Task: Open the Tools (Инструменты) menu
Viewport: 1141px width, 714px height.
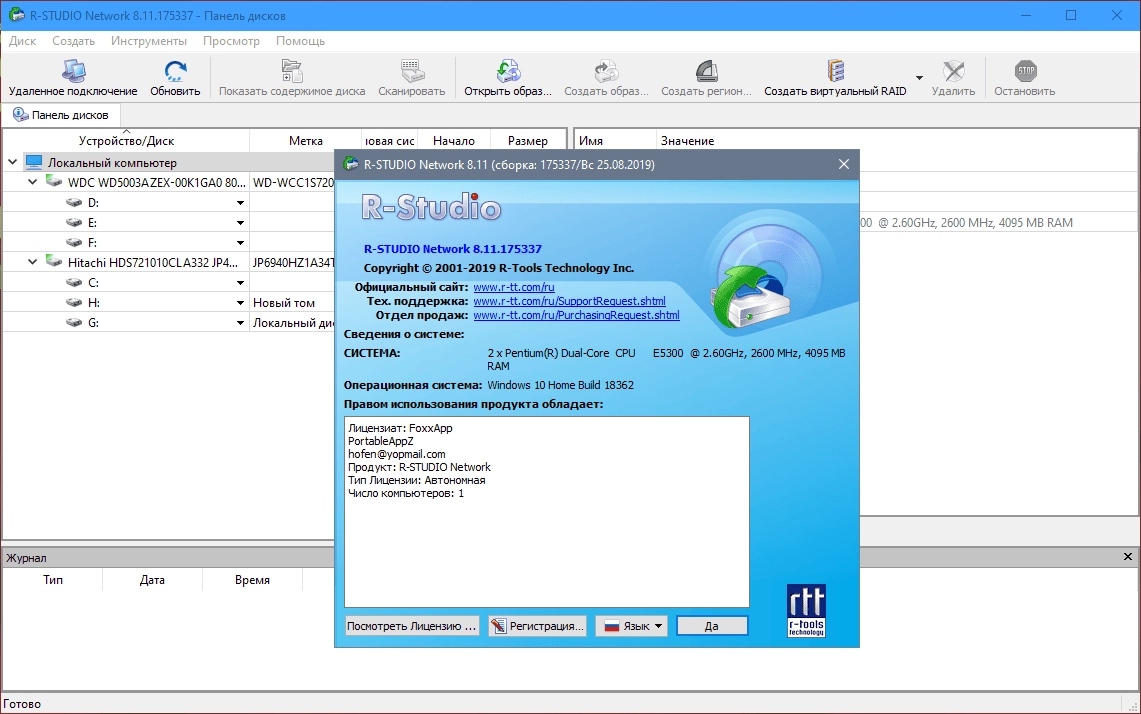Action: 149,41
